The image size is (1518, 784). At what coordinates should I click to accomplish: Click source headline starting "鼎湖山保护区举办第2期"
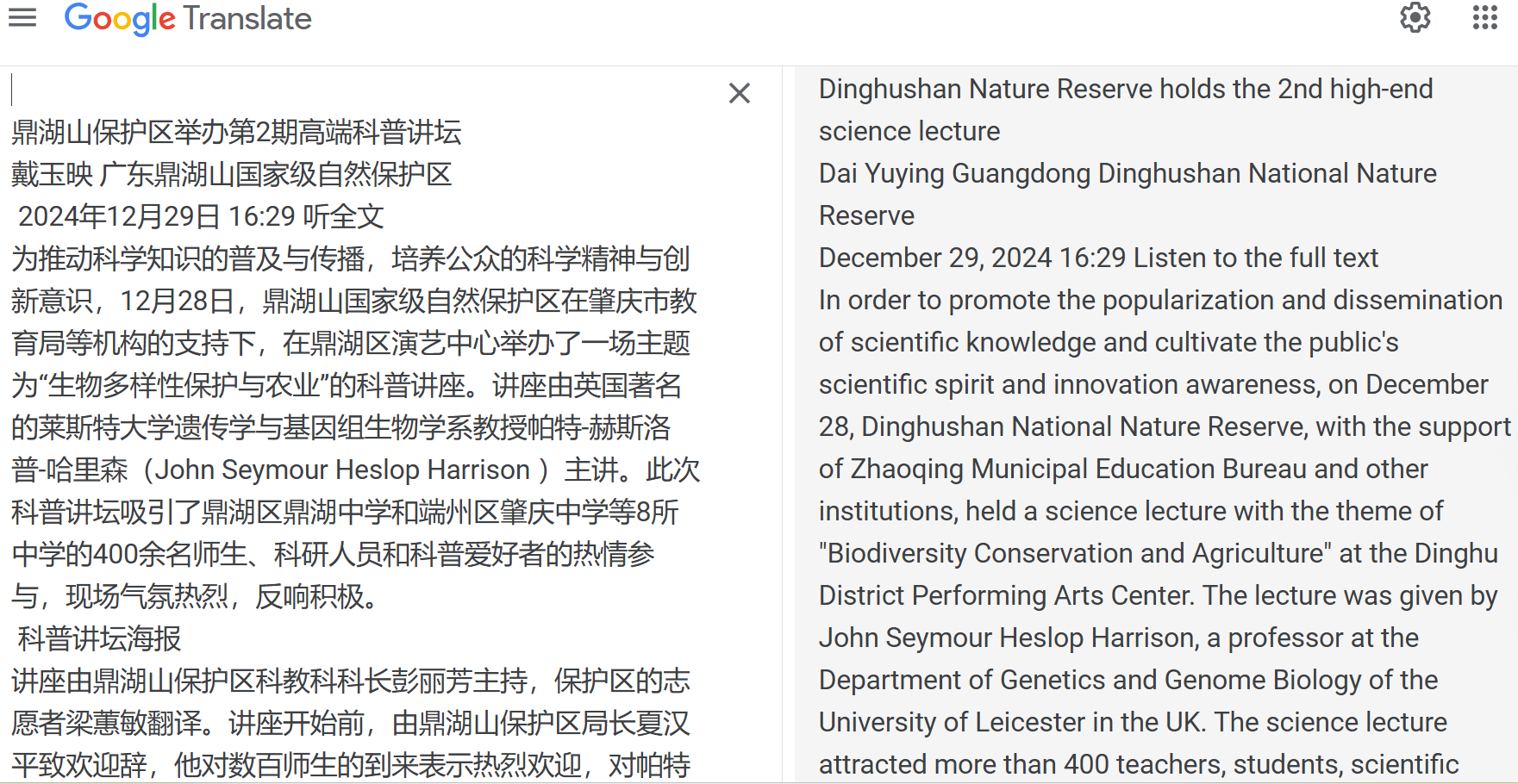(236, 133)
